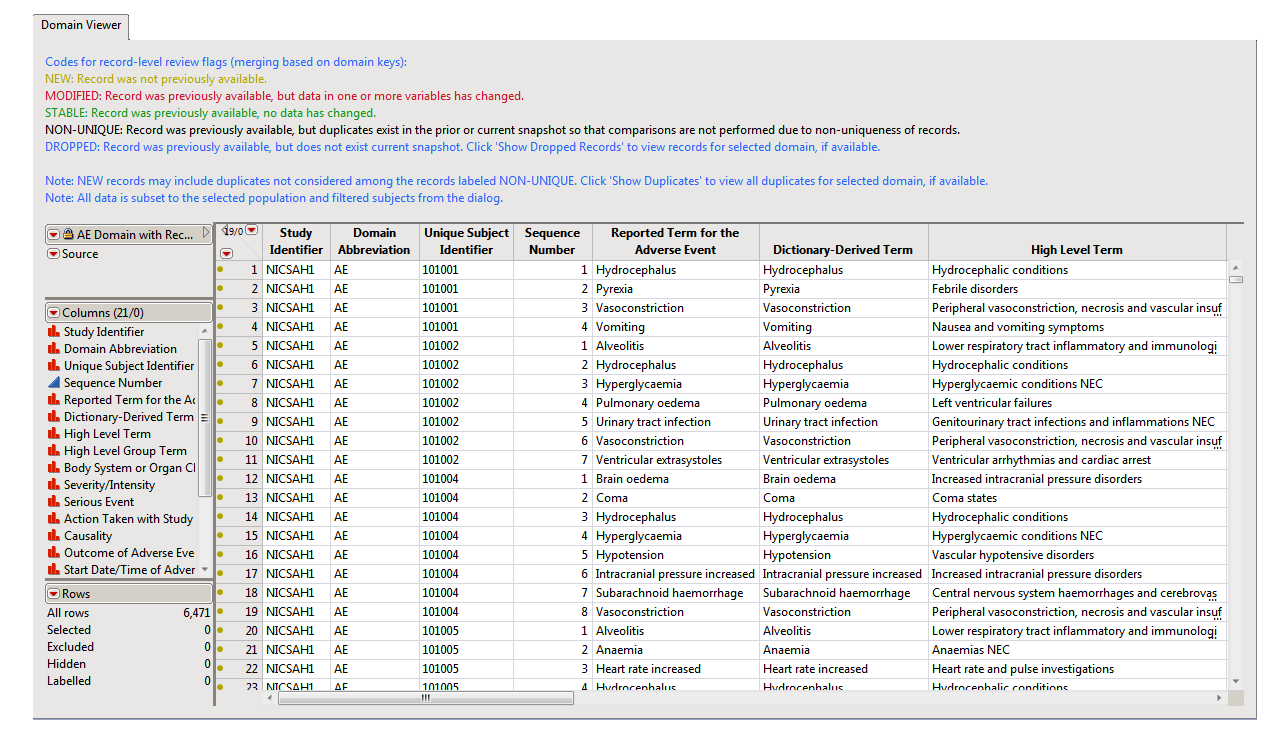Click the Unique Subject Identifier column header
Image resolution: width=1275 pixels, height=739 pixels.
(x=466, y=241)
